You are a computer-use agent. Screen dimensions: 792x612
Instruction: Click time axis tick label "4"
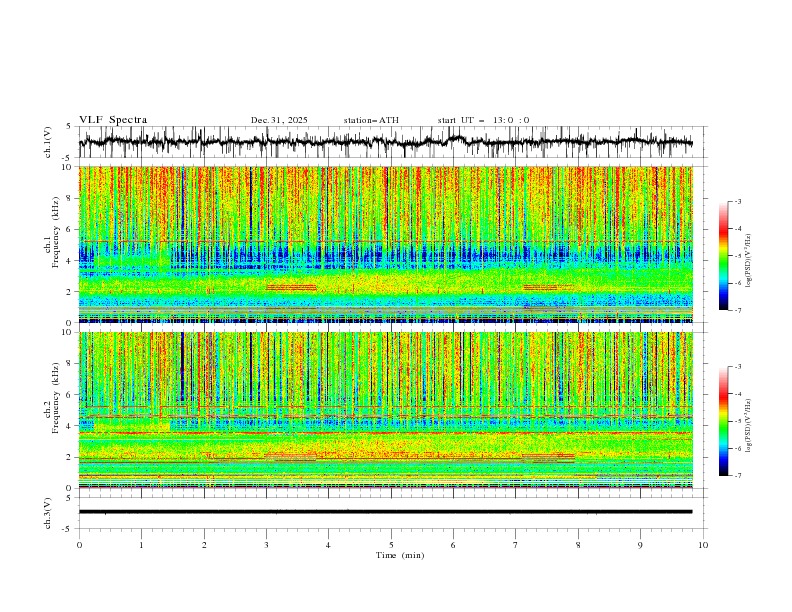(x=328, y=545)
